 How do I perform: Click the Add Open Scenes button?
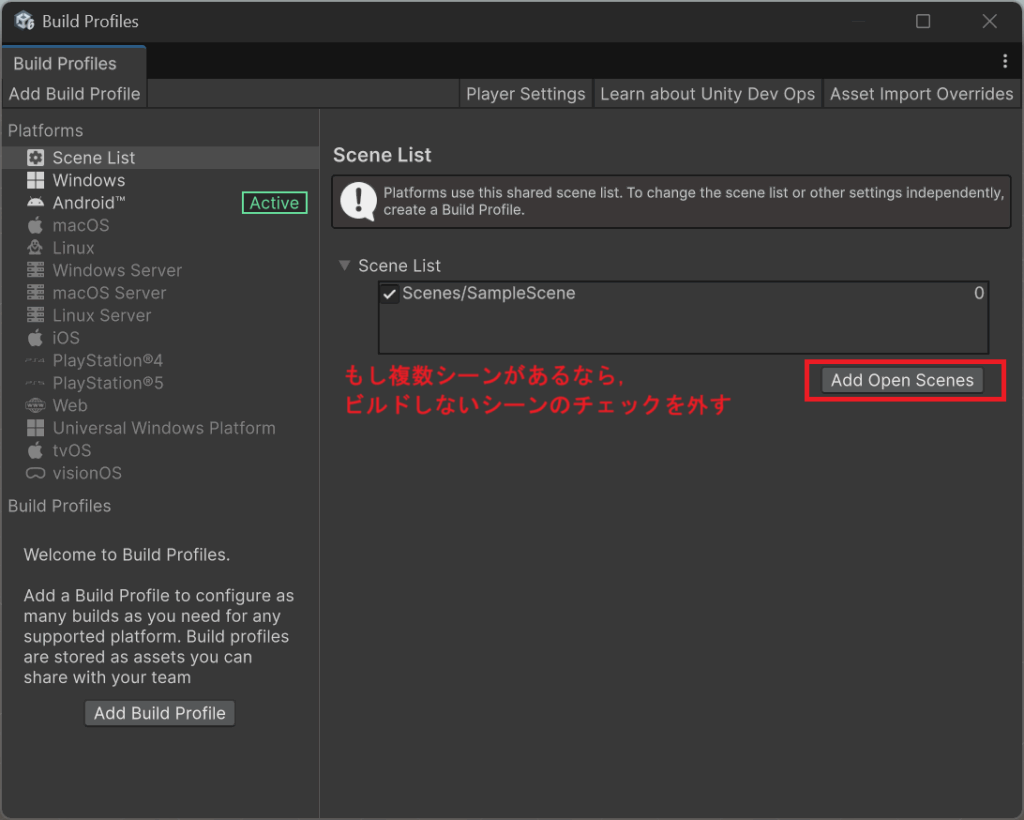[902, 380]
